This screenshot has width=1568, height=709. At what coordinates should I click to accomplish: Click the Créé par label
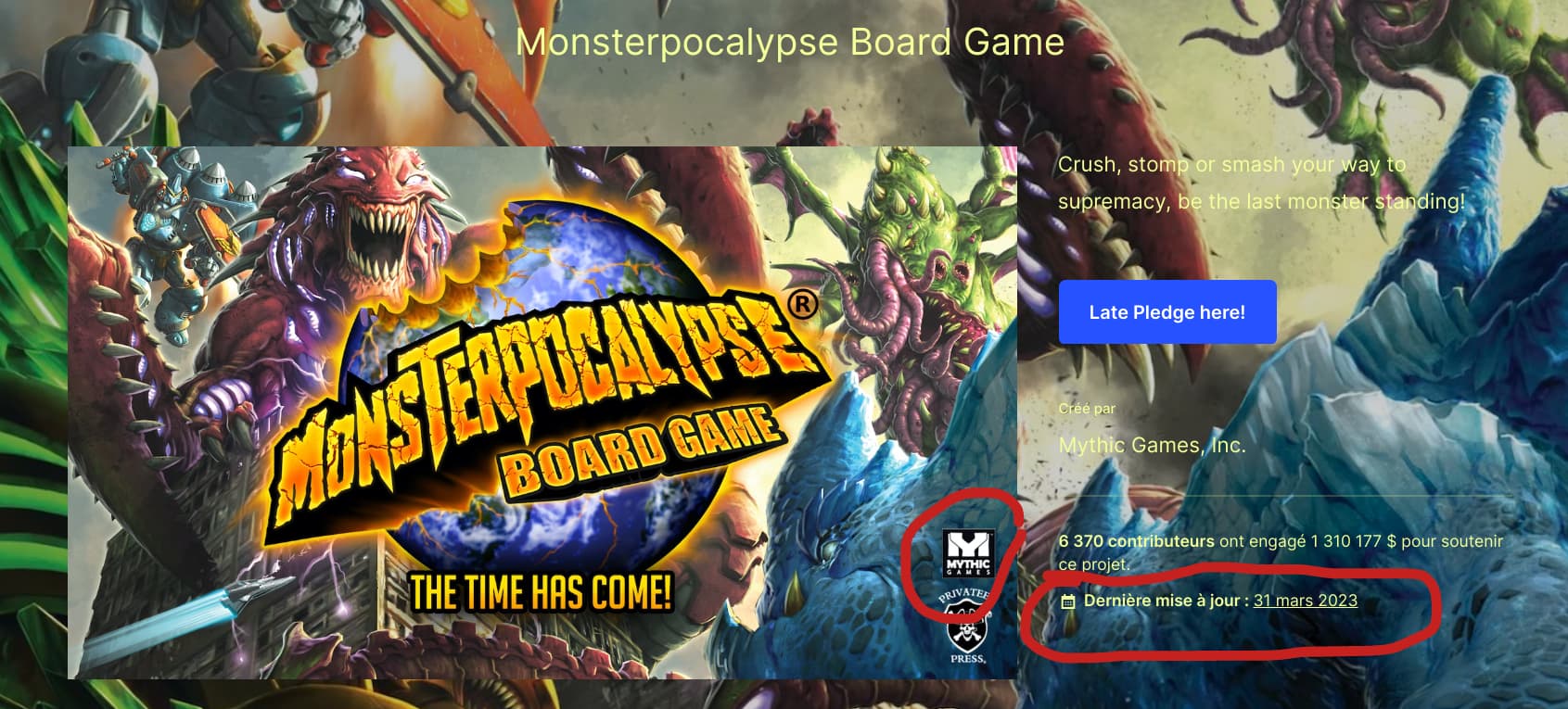pos(1087,409)
